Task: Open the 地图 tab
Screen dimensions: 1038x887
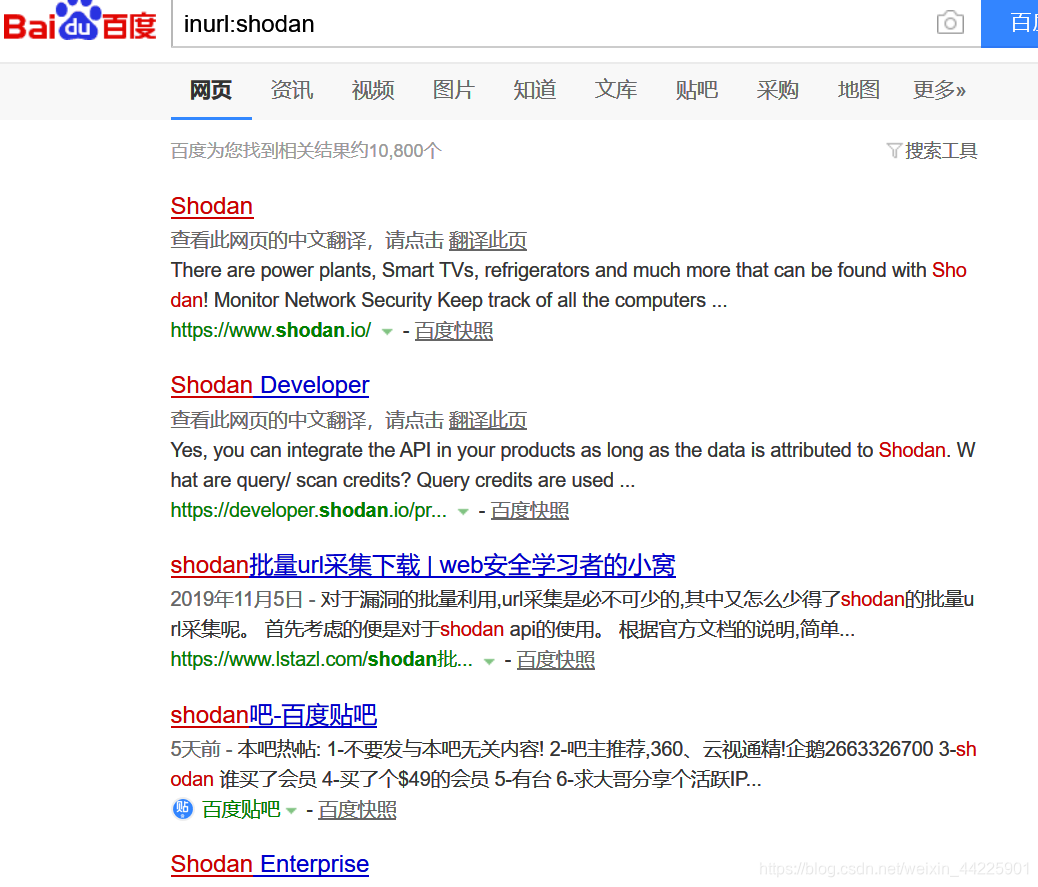Action: tap(859, 89)
